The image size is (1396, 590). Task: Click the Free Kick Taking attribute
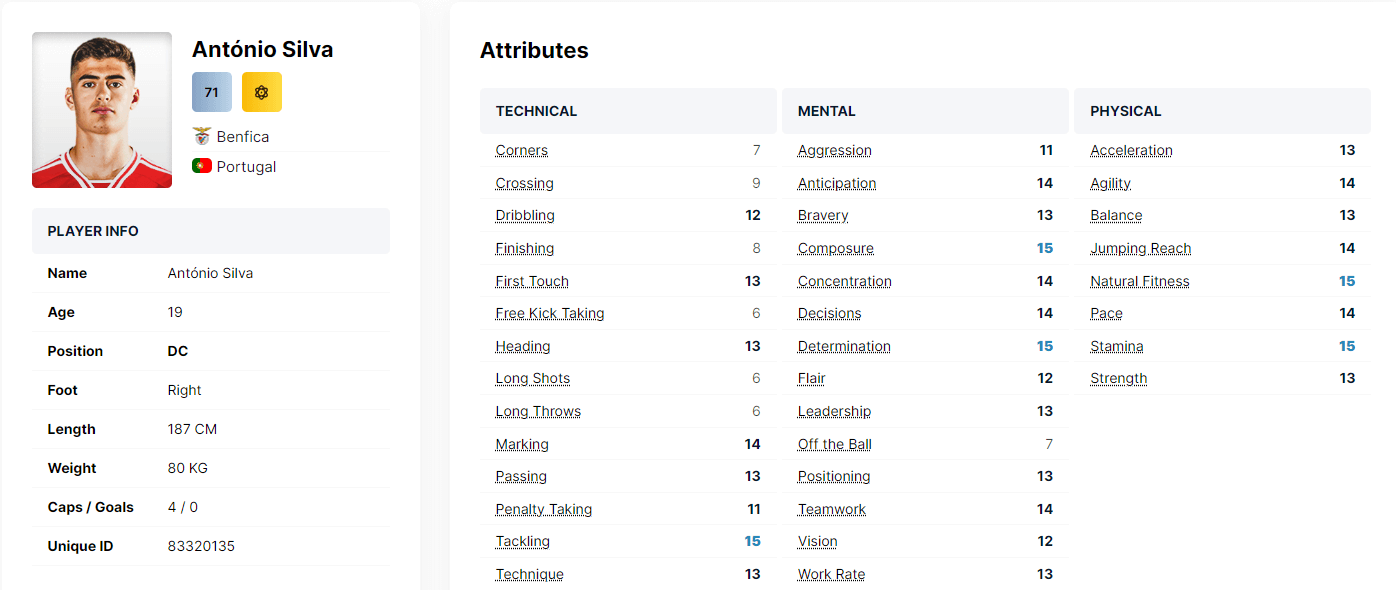549,313
